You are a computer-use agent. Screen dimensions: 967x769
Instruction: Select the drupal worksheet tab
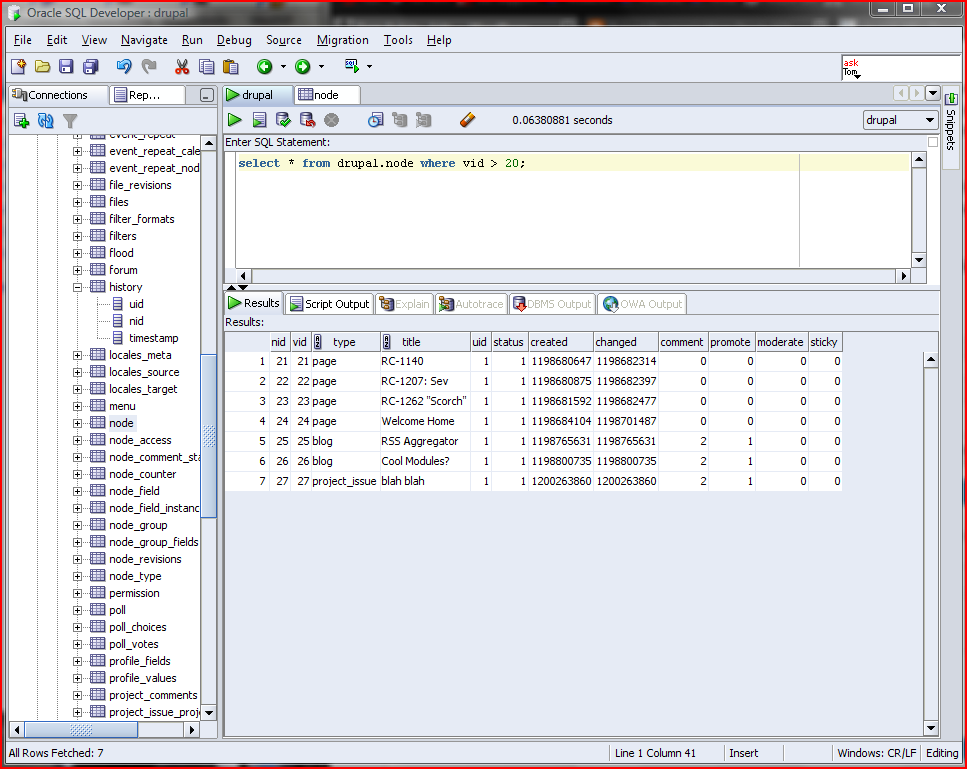pos(256,95)
